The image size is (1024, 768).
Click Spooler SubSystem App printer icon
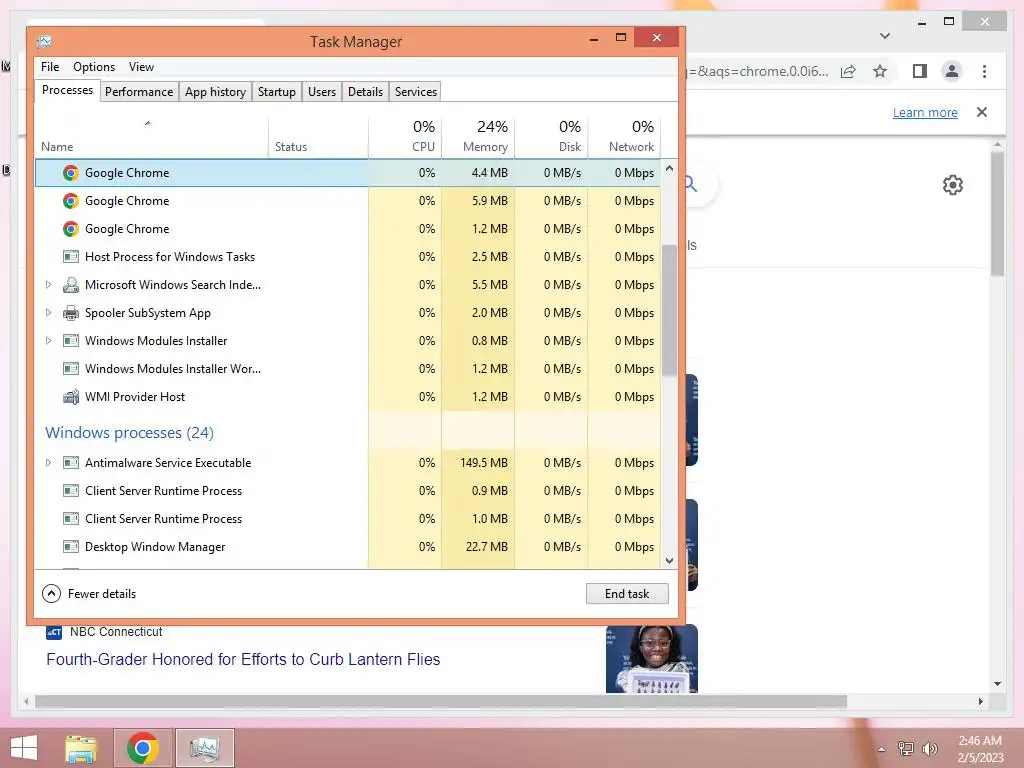click(71, 313)
